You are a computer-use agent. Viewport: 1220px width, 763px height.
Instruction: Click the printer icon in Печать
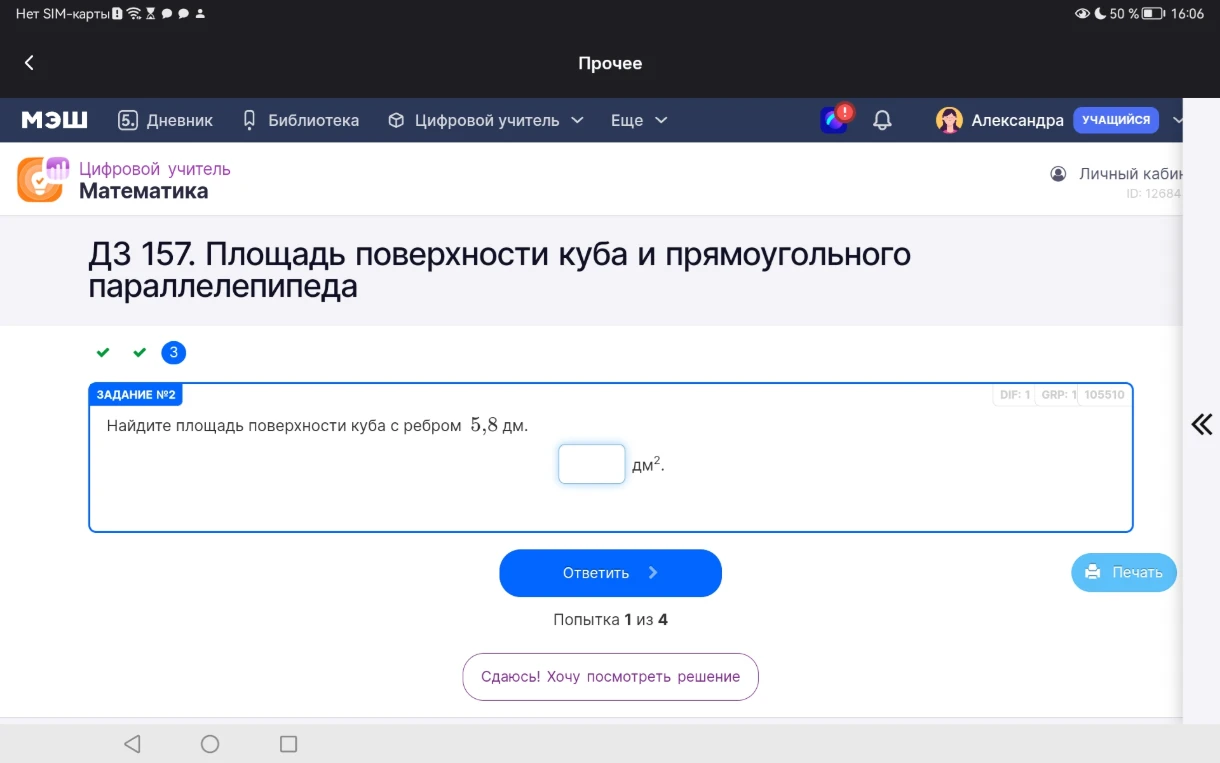(1093, 572)
